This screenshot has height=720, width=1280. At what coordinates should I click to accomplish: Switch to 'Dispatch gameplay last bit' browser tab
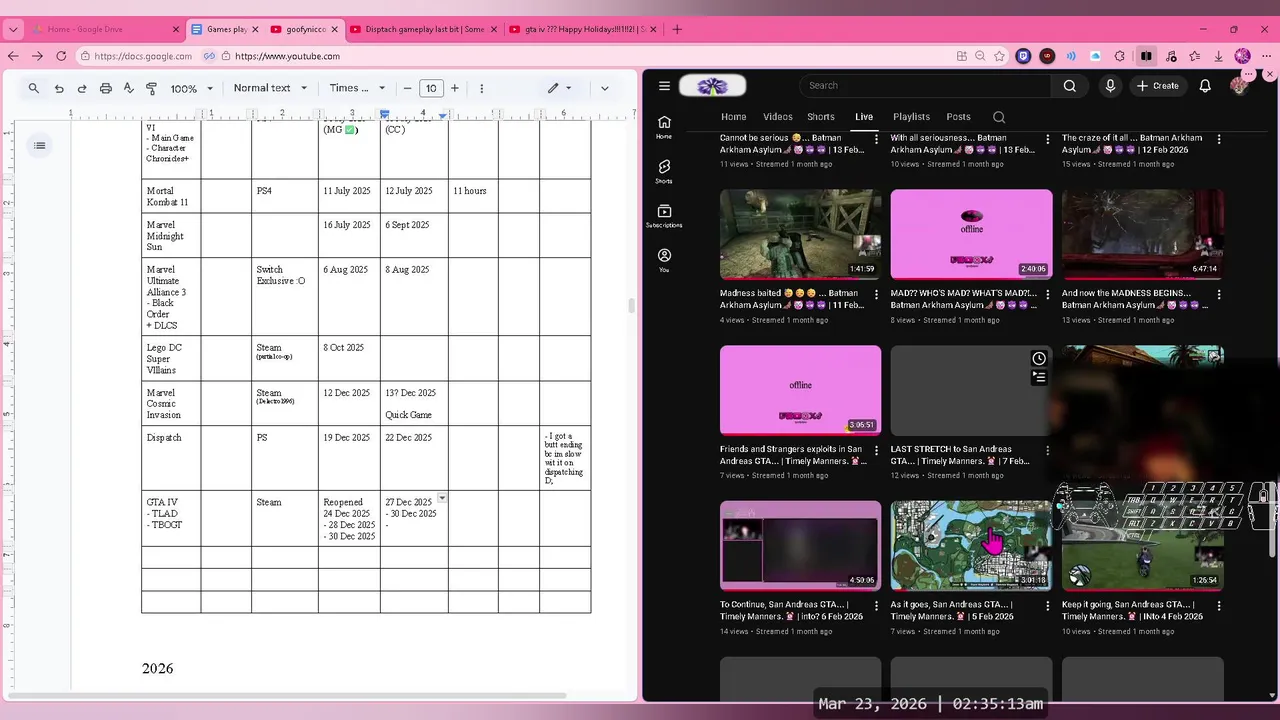click(x=424, y=29)
